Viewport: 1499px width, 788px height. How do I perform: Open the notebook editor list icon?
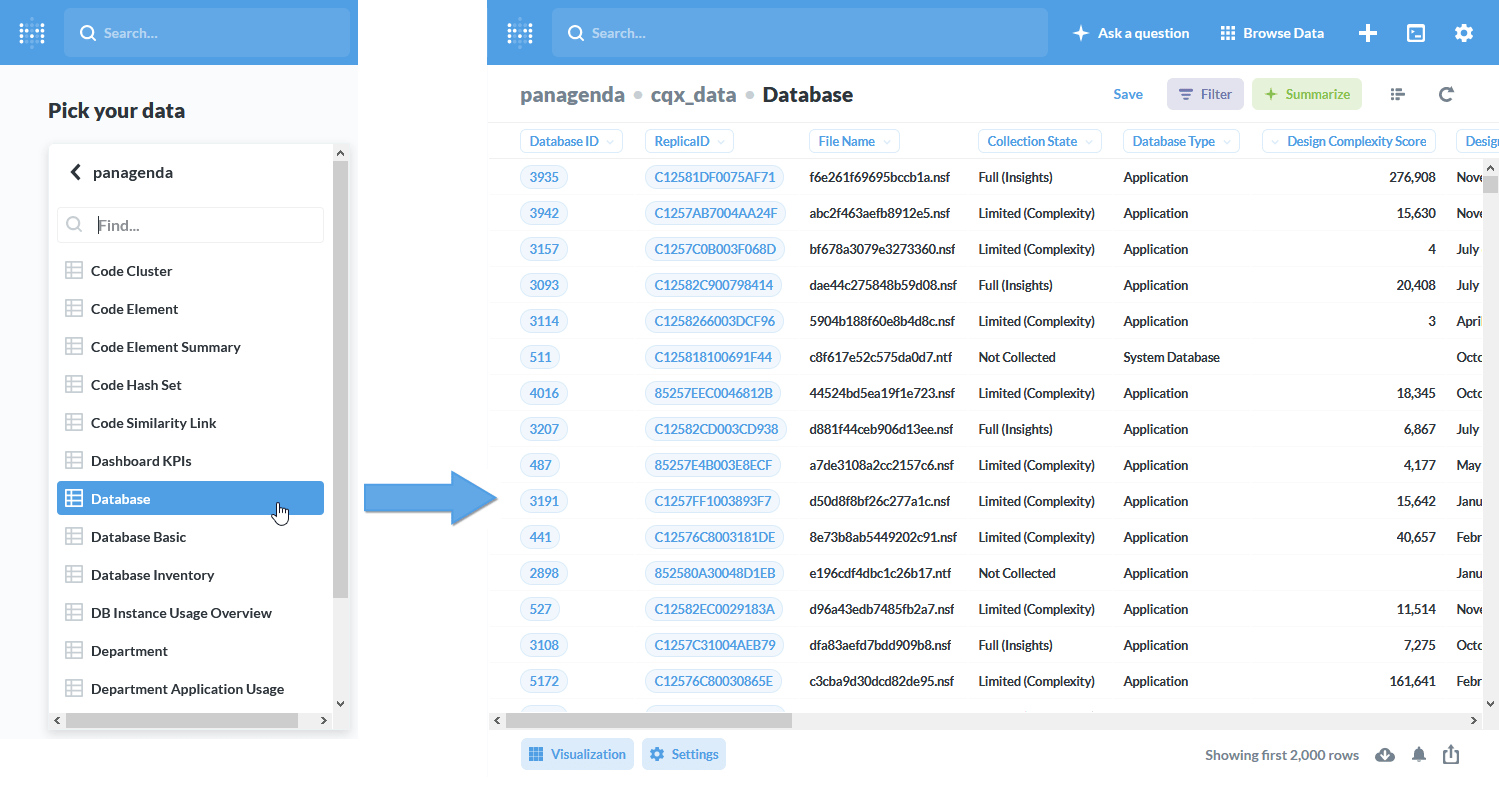click(1397, 94)
